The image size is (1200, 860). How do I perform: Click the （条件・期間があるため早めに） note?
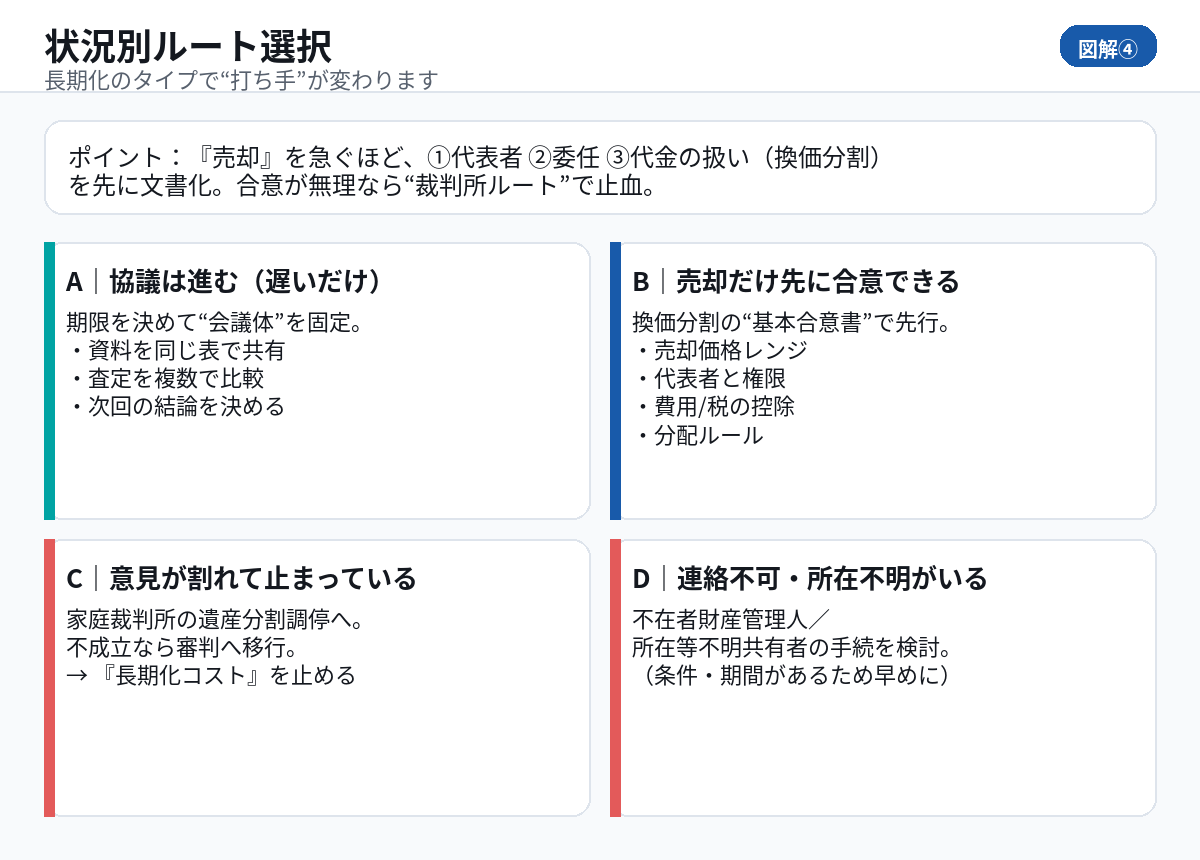pyautogui.click(x=791, y=675)
